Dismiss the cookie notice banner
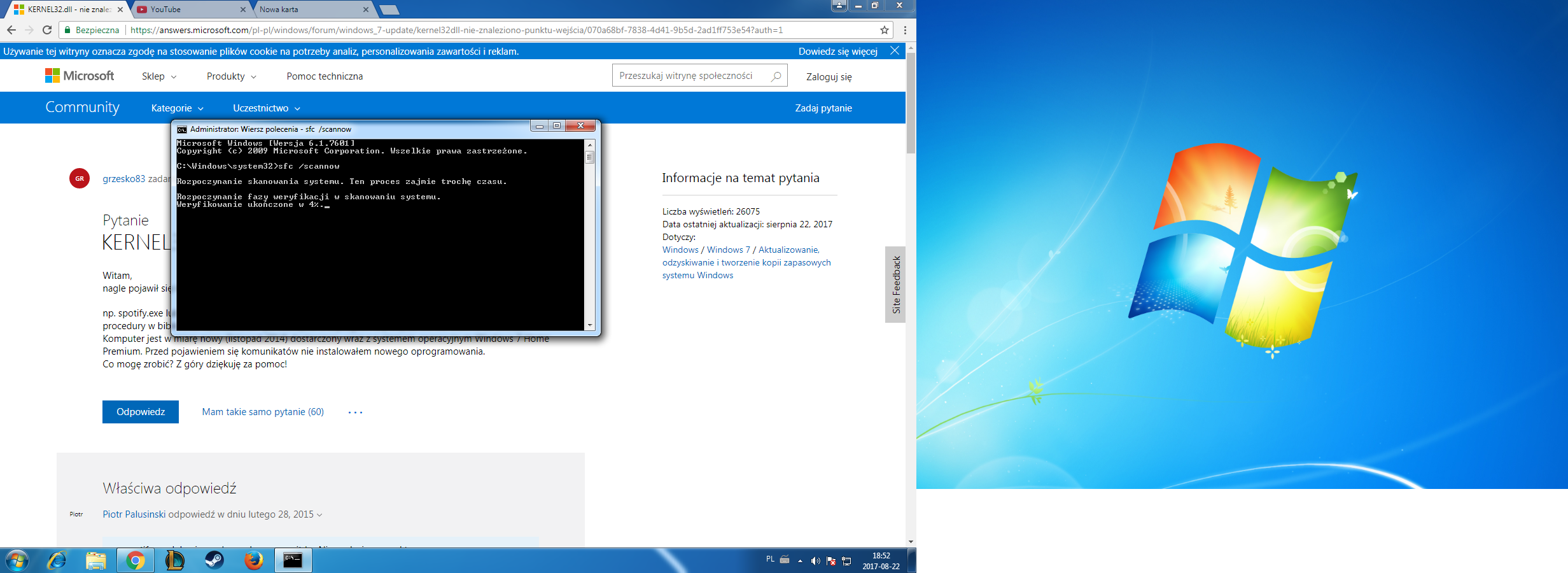 [x=894, y=51]
